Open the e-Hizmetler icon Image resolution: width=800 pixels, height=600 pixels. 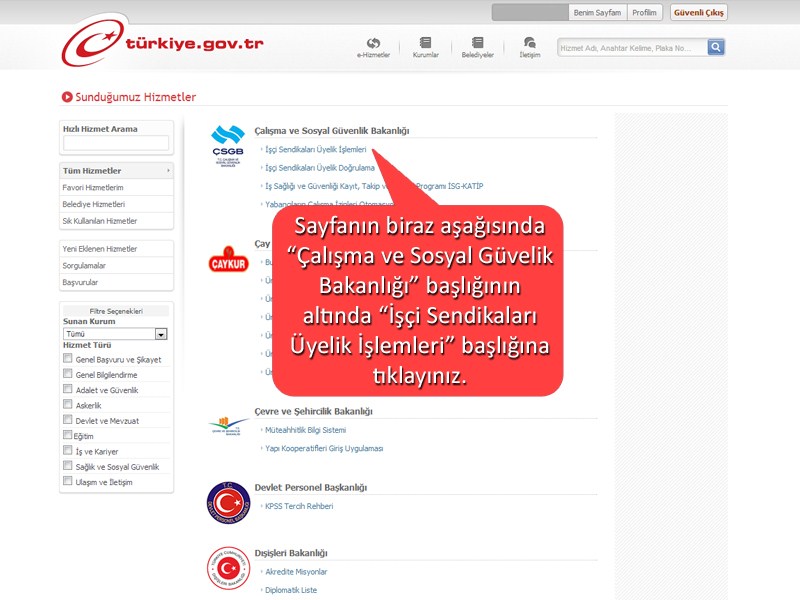pos(373,47)
